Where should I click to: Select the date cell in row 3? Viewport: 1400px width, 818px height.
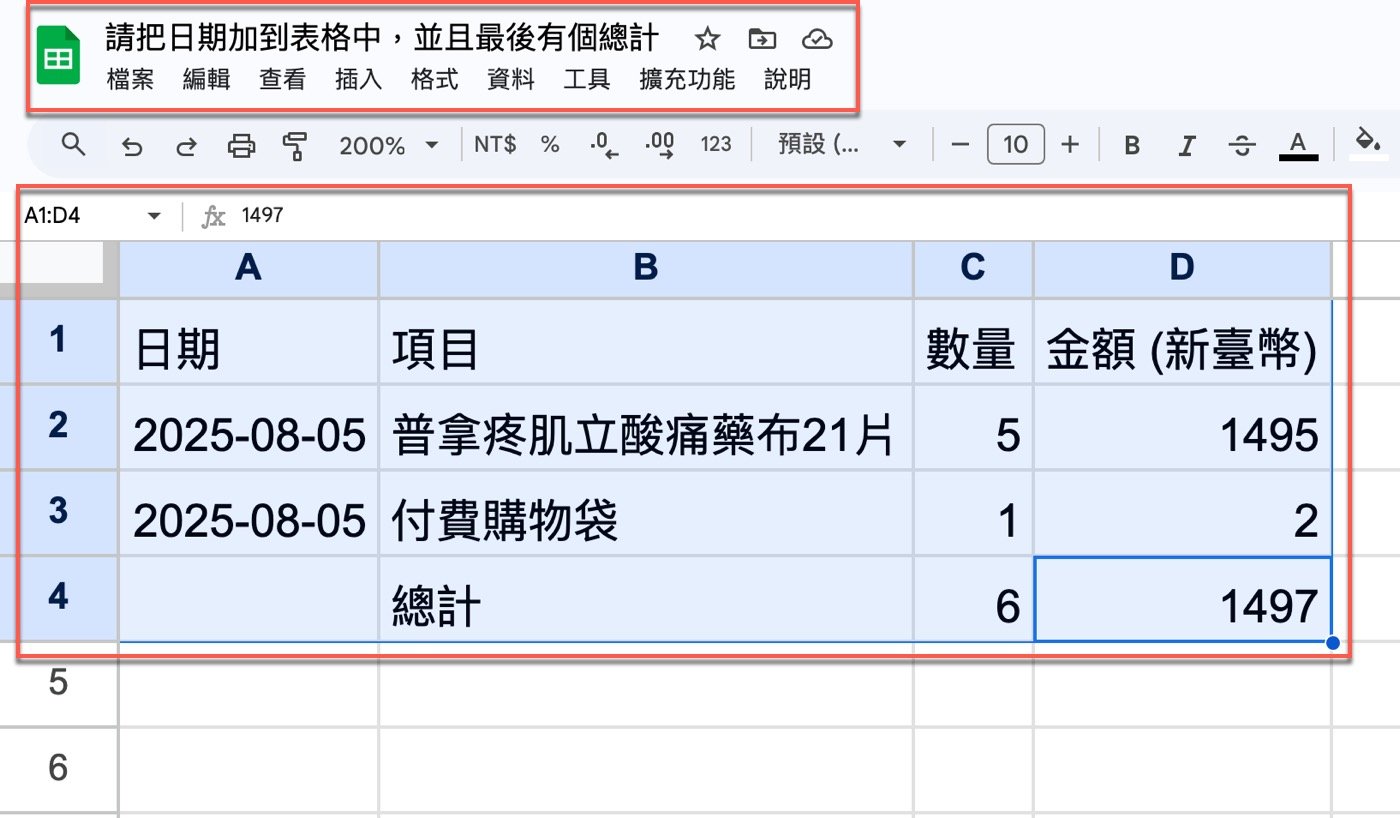coord(248,512)
